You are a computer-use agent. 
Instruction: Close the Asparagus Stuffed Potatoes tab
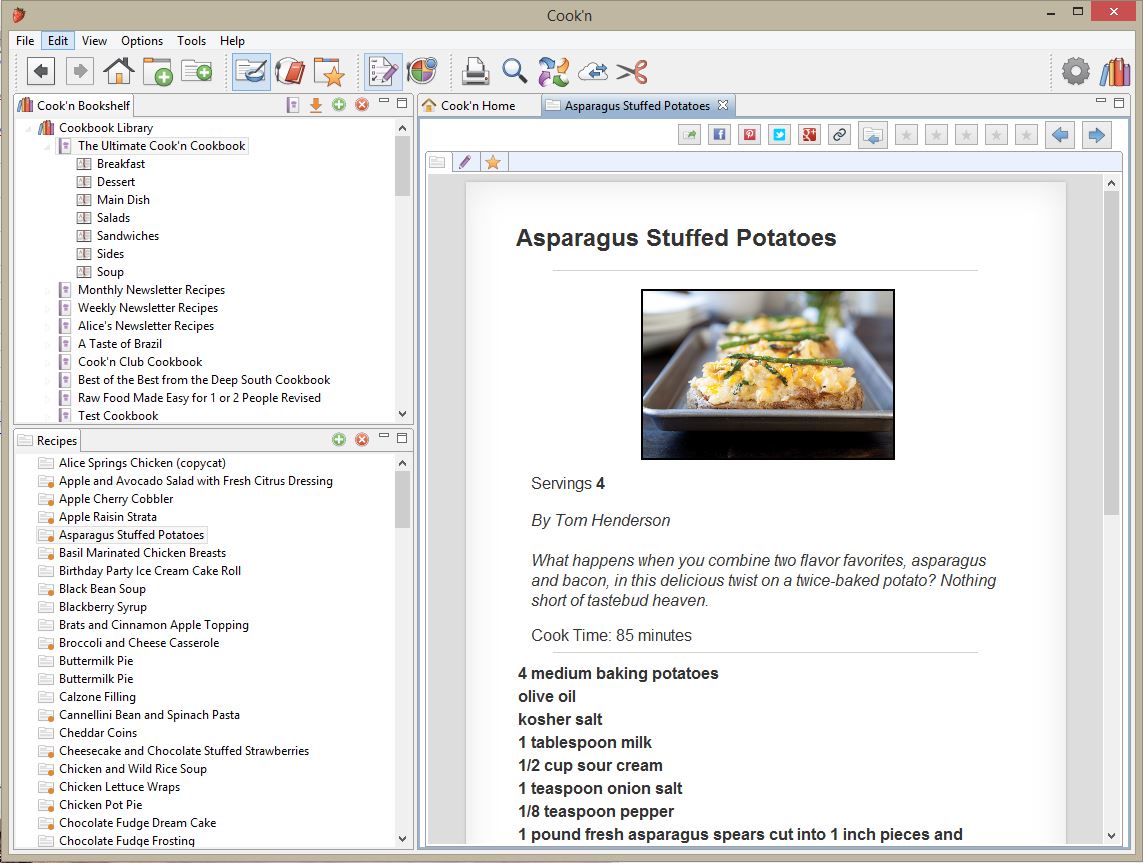[722, 105]
